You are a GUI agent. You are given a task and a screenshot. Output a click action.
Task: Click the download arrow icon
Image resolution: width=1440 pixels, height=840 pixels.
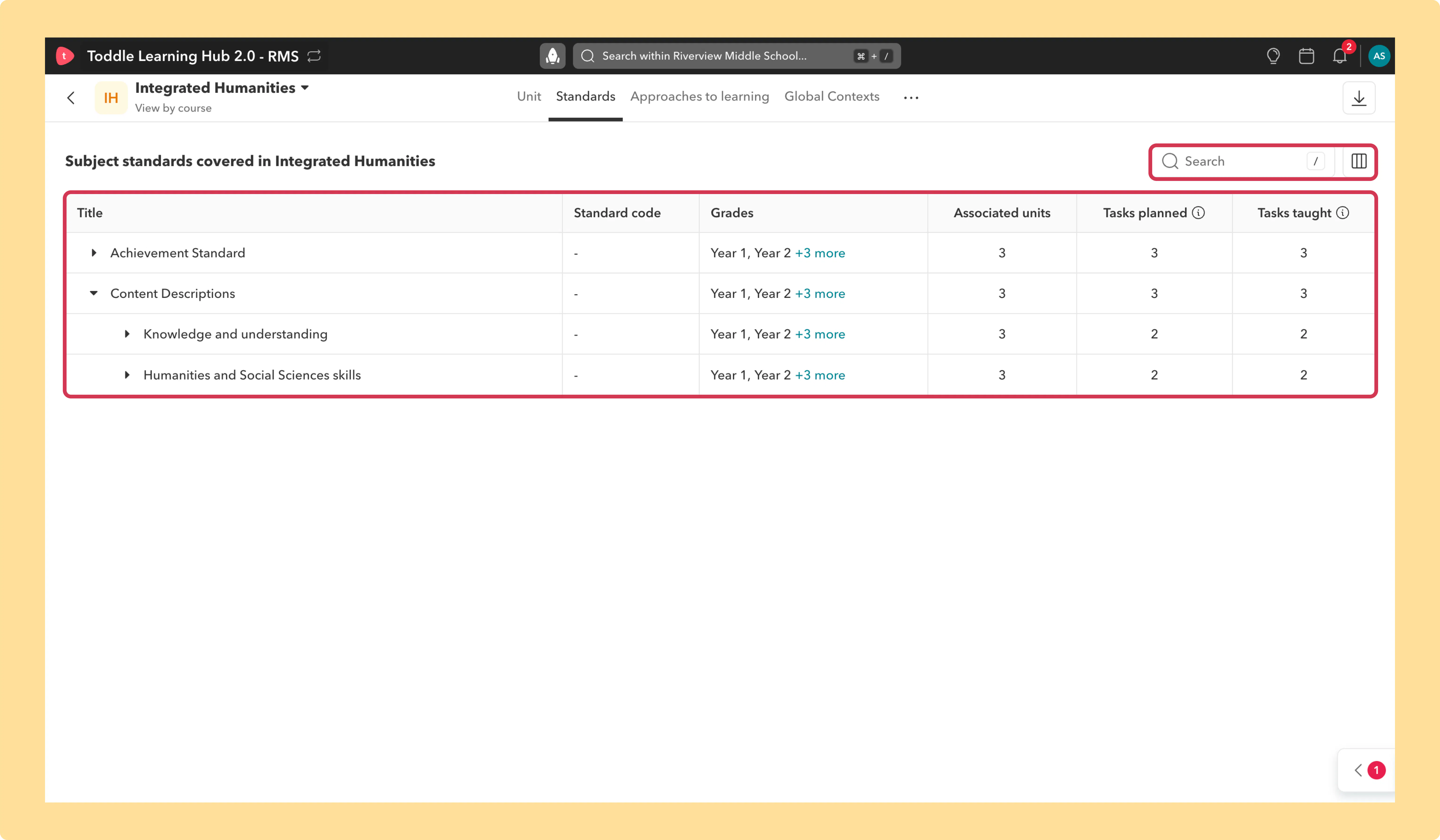[1359, 98]
